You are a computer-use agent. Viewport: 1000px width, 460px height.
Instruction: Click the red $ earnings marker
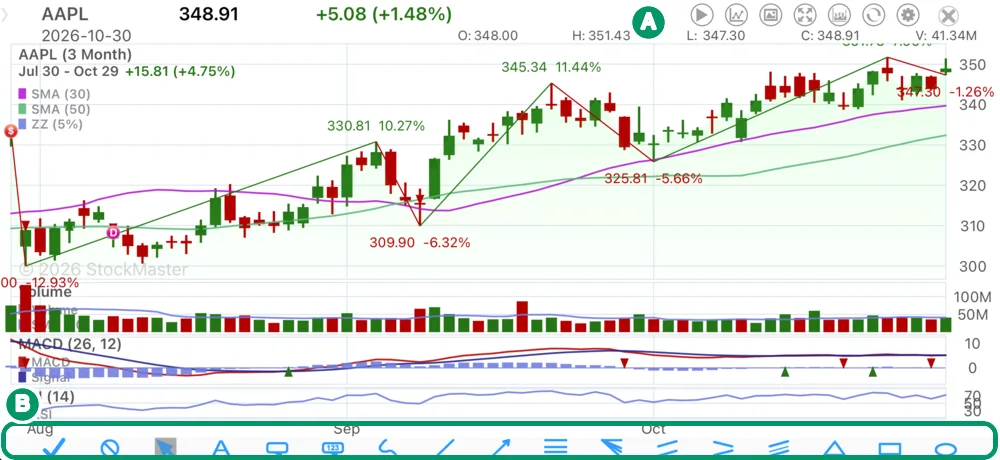[10, 131]
